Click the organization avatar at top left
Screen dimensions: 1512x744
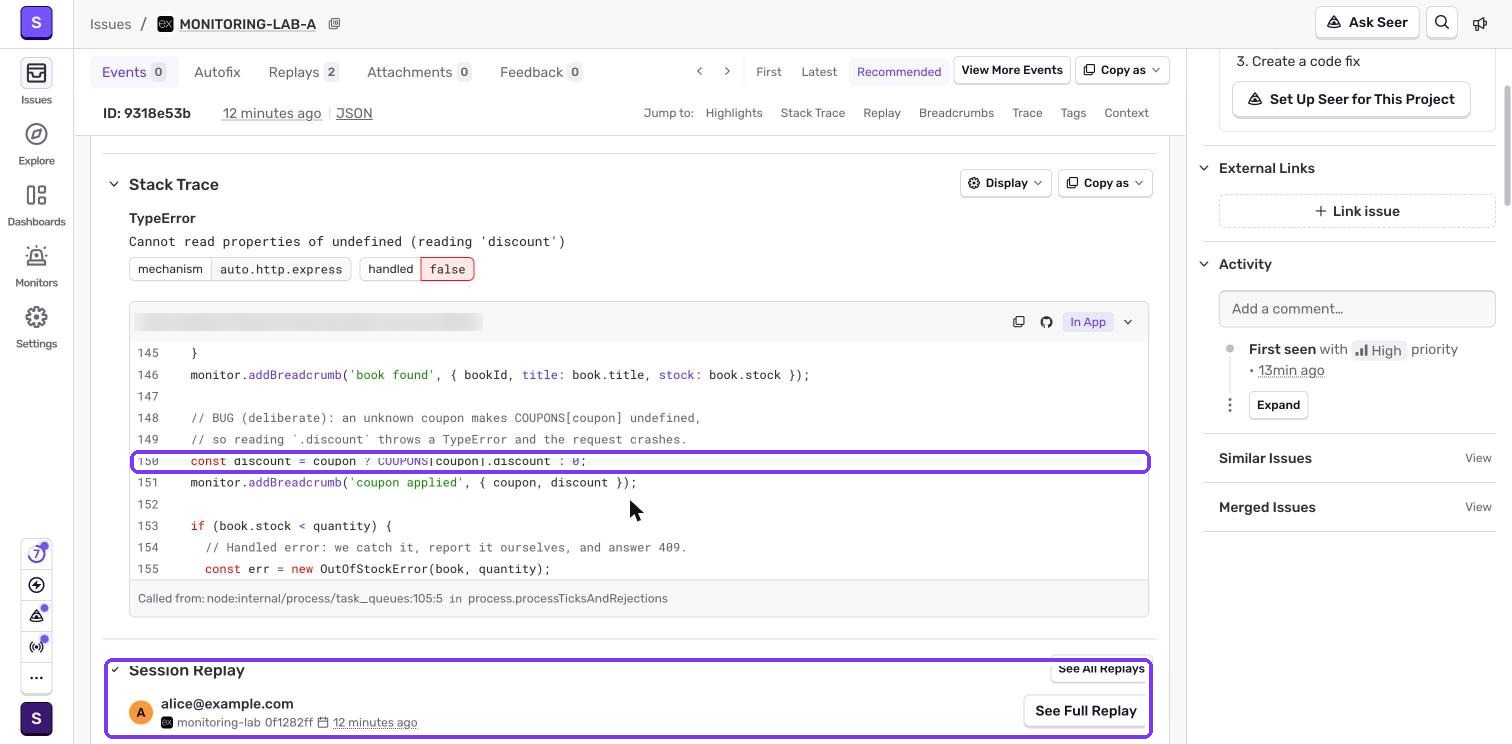36,22
